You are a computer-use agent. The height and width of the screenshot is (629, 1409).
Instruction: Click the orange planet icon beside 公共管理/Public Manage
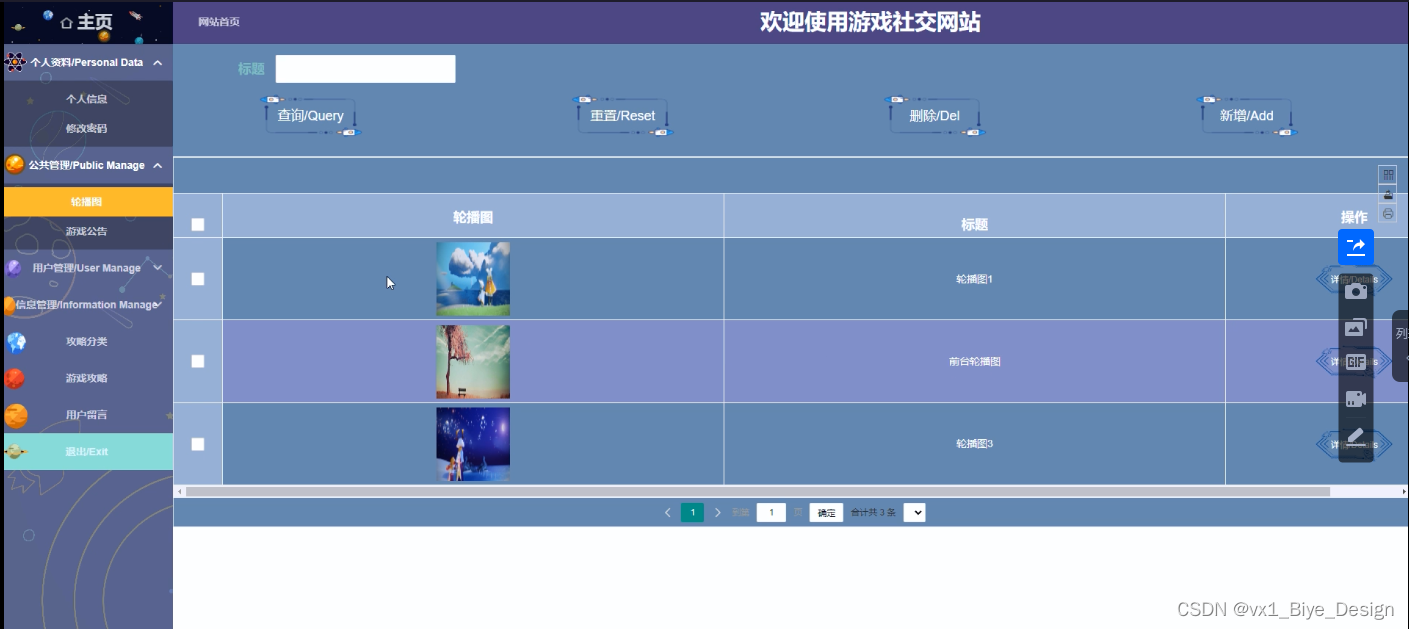(15, 165)
